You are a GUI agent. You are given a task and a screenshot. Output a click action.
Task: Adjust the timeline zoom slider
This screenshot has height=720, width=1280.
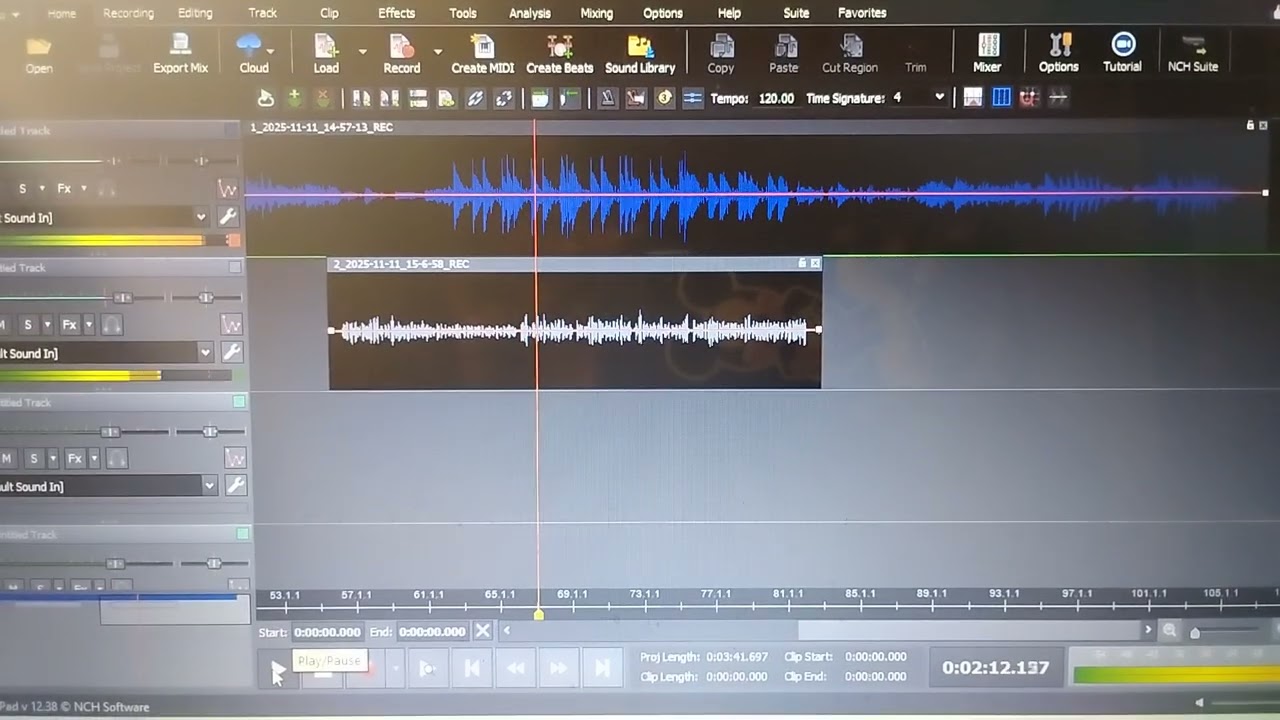[x=1194, y=632]
